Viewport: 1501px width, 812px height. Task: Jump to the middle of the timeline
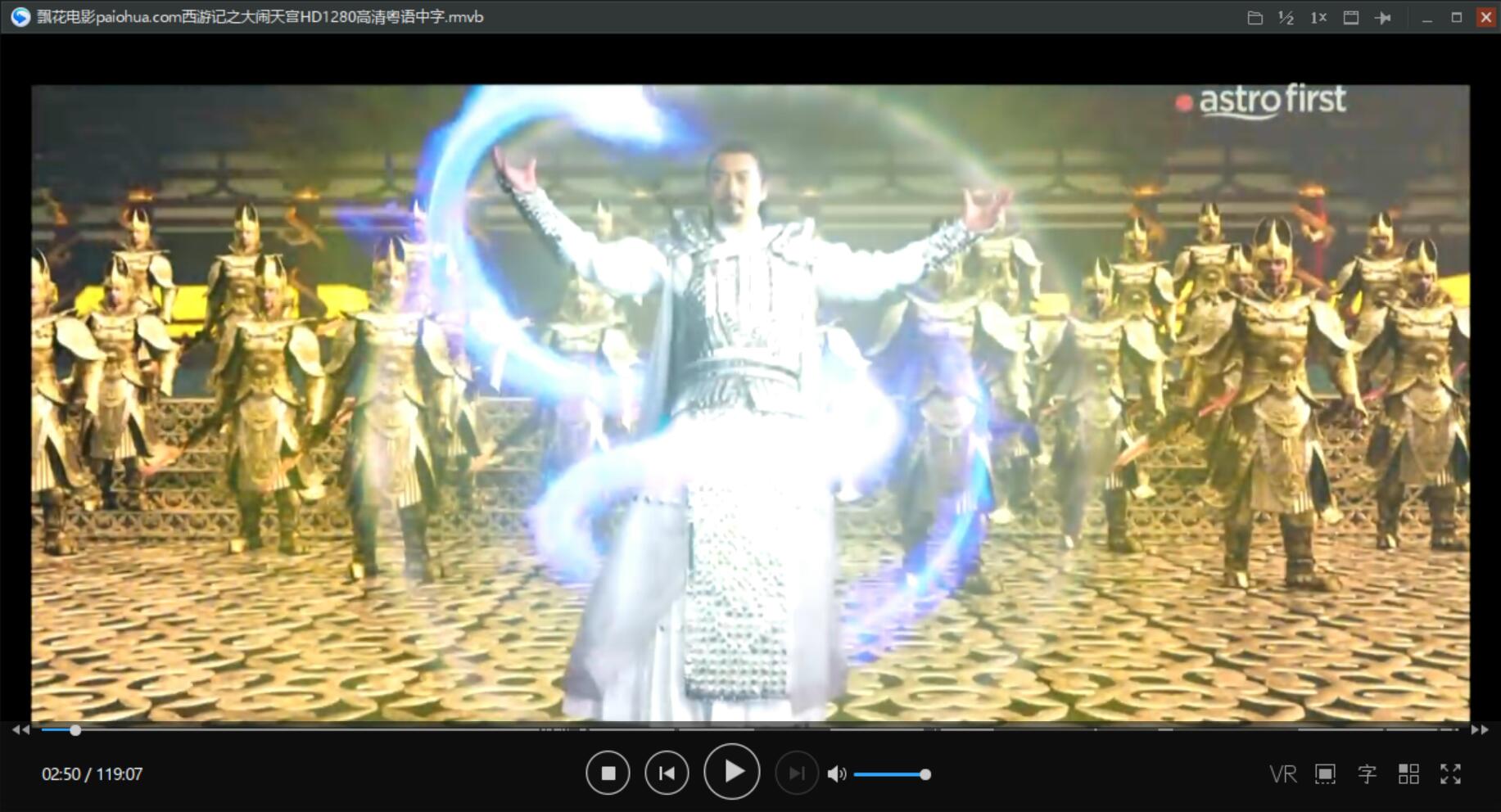tap(750, 729)
